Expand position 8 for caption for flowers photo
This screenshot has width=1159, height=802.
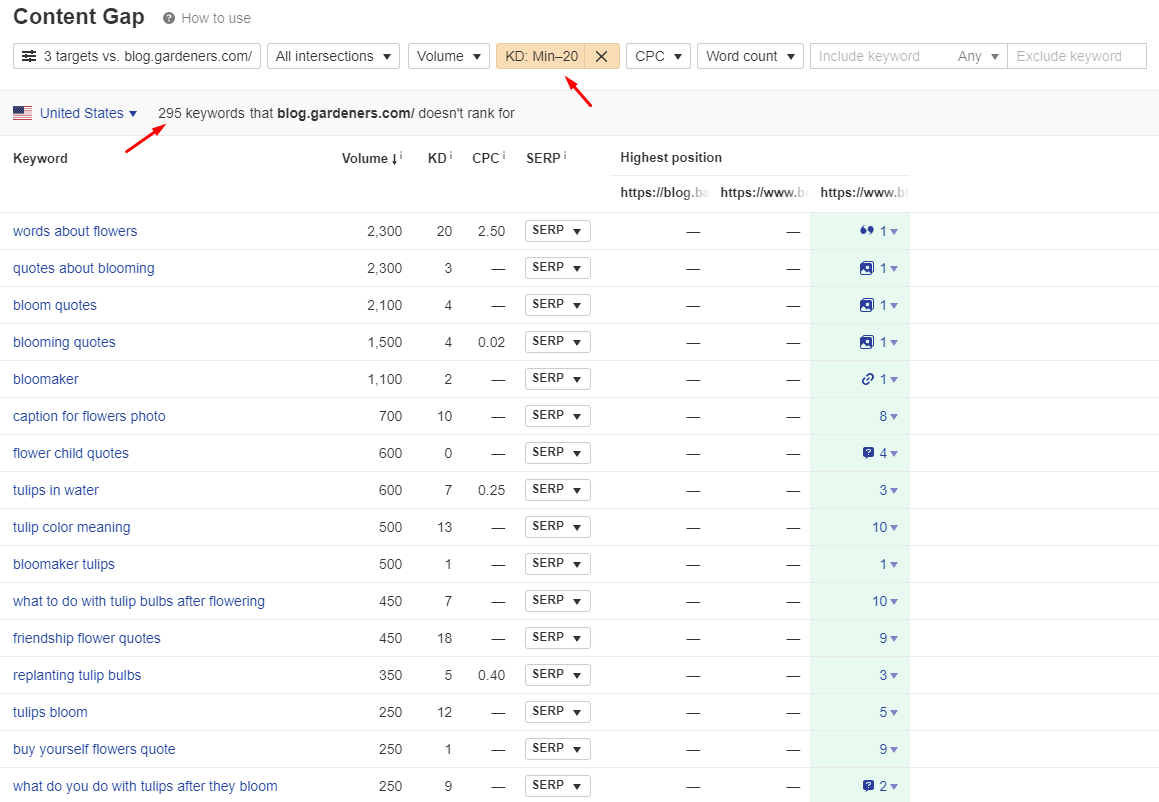(x=888, y=416)
